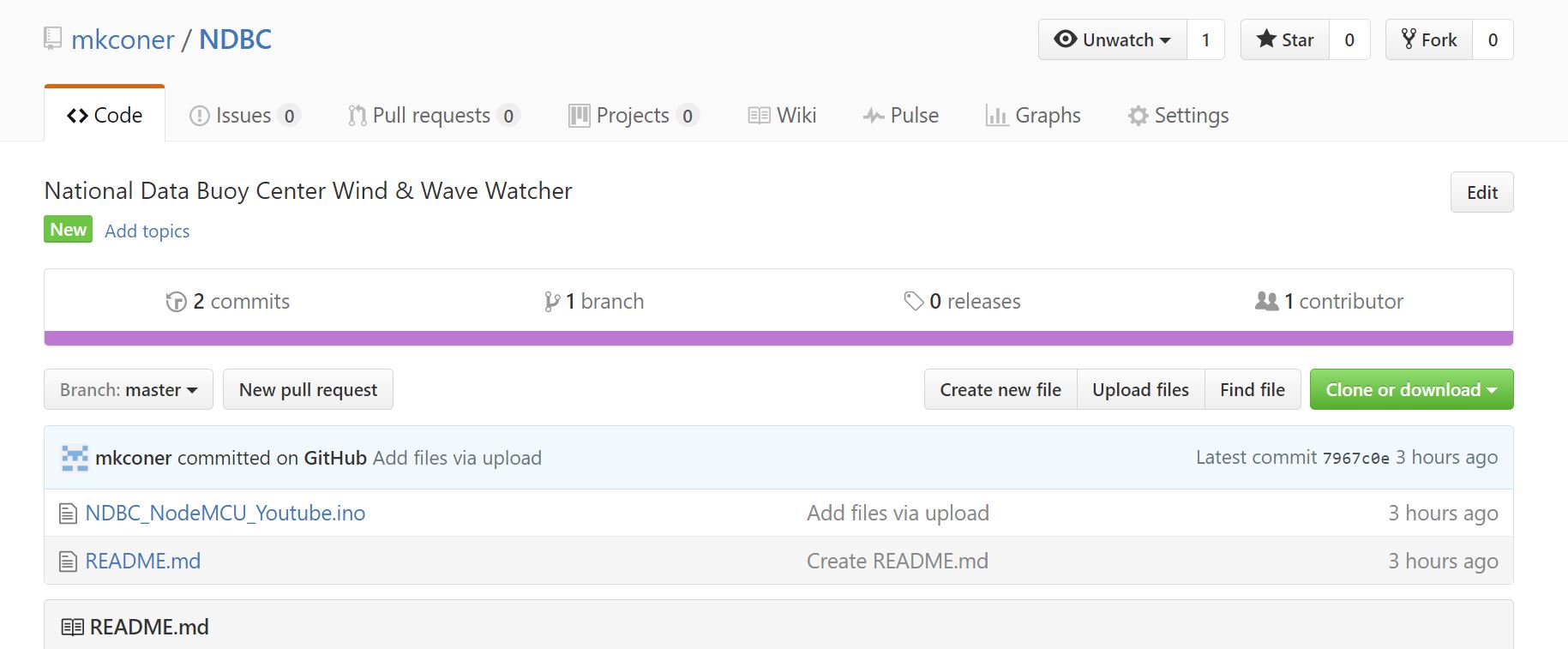Click the watchers count next to Unwatch
Screen dimensions: 1568x649
(1205, 39)
